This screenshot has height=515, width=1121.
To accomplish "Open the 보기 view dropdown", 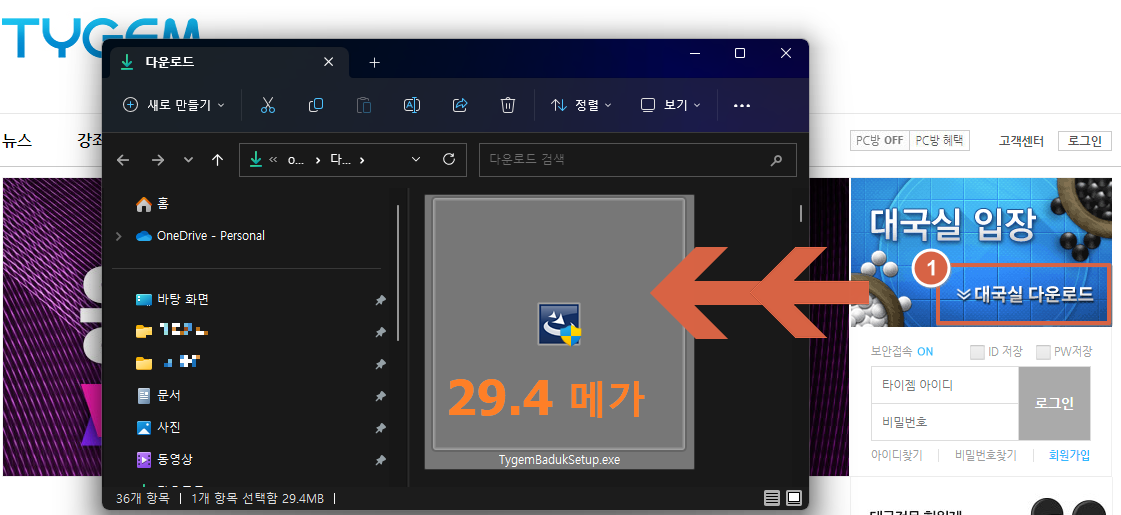I will 670,105.
